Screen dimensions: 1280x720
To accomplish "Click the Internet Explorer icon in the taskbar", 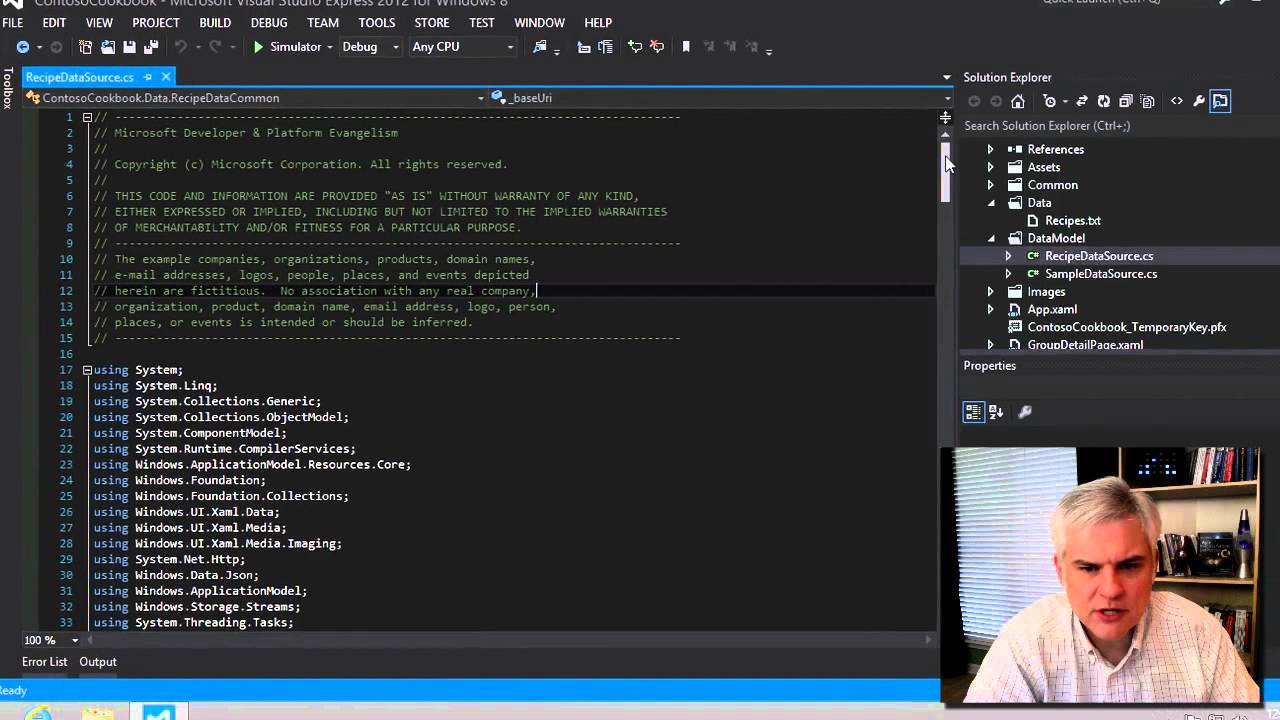I will (38, 712).
